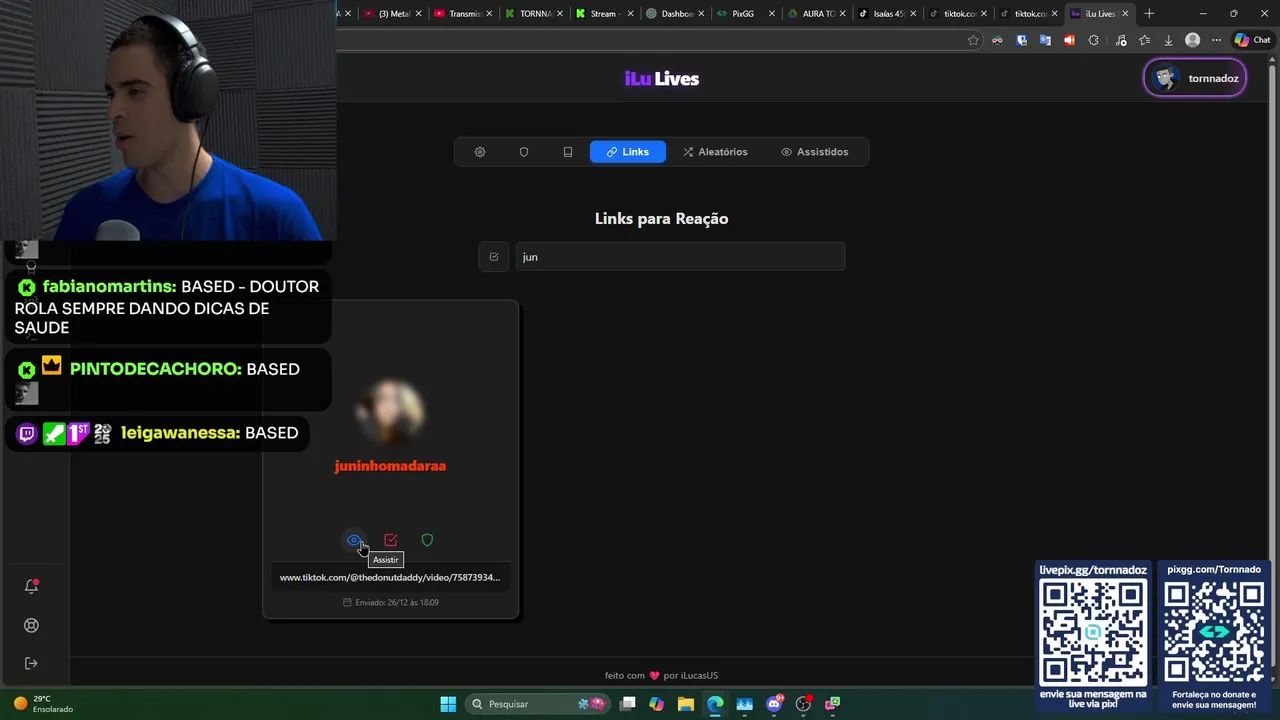Switch to the Dashboard browser tab

tap(676, 14)
